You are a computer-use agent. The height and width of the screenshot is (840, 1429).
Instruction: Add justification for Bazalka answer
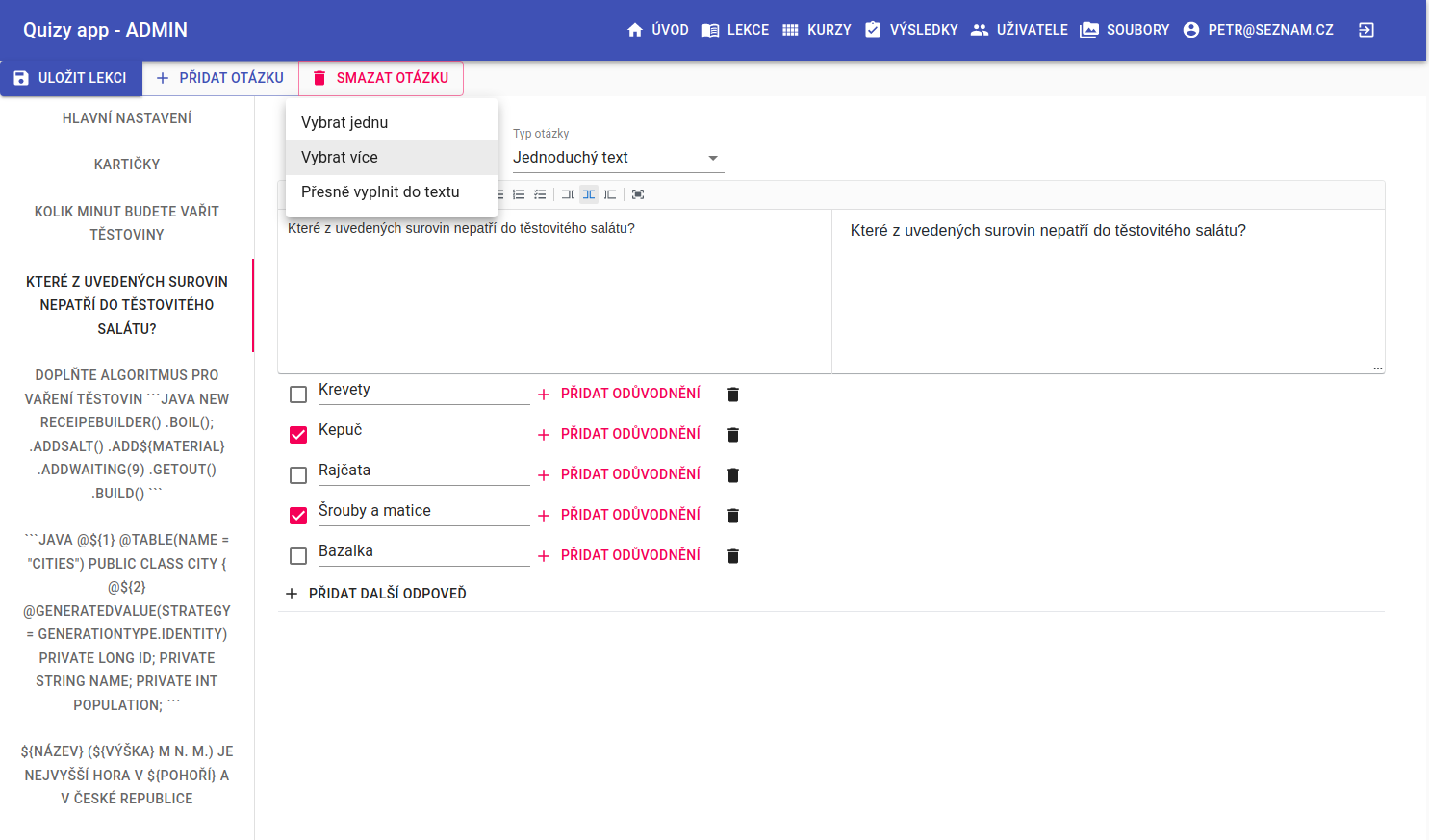[619, 555]
